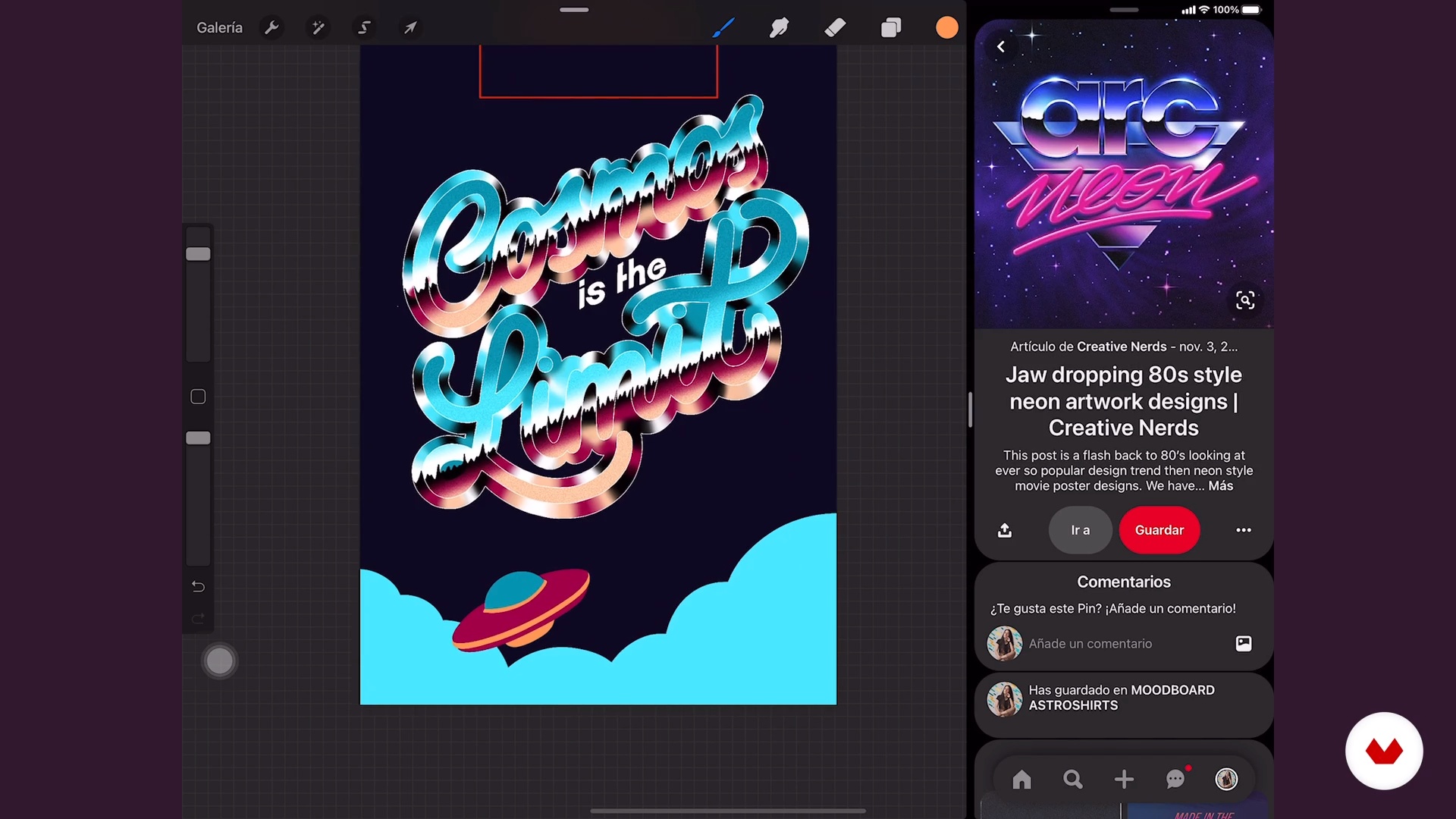The image size is (1456, 819).
Task: Open Creative Nerds author link
Action: [x=1121, y=347]
